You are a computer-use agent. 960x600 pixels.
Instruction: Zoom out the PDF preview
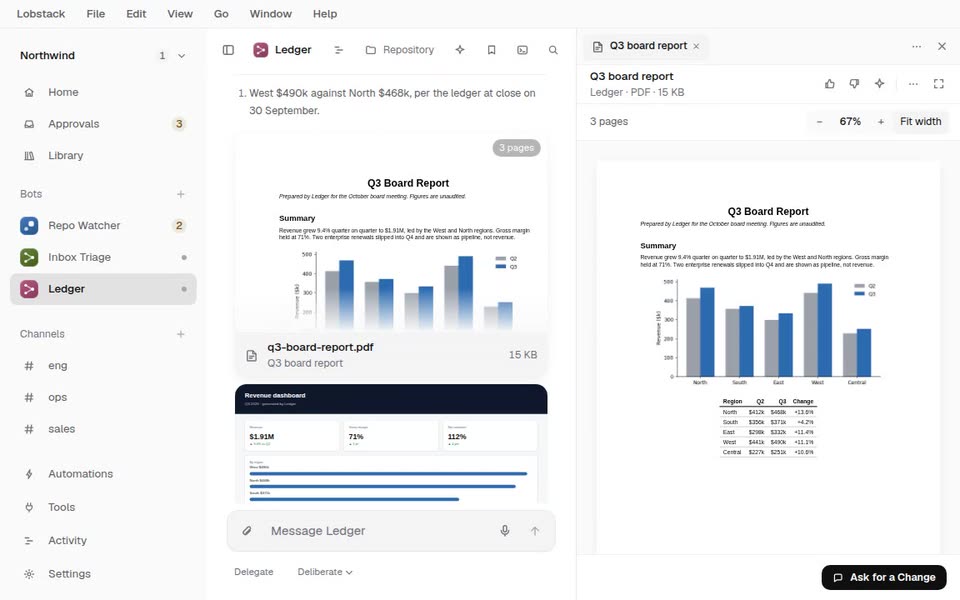click(819, 121)
